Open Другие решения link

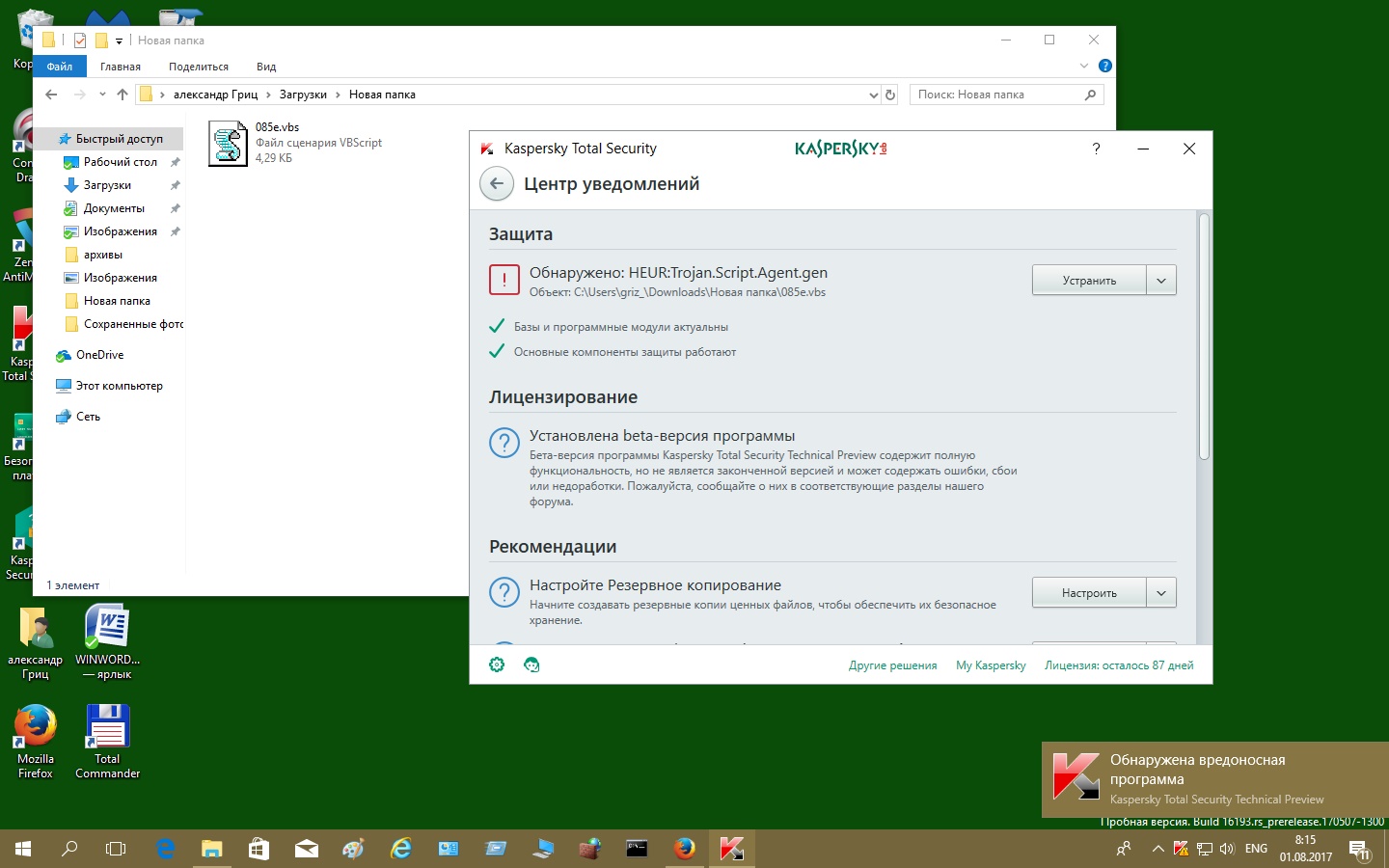[892, 665]
